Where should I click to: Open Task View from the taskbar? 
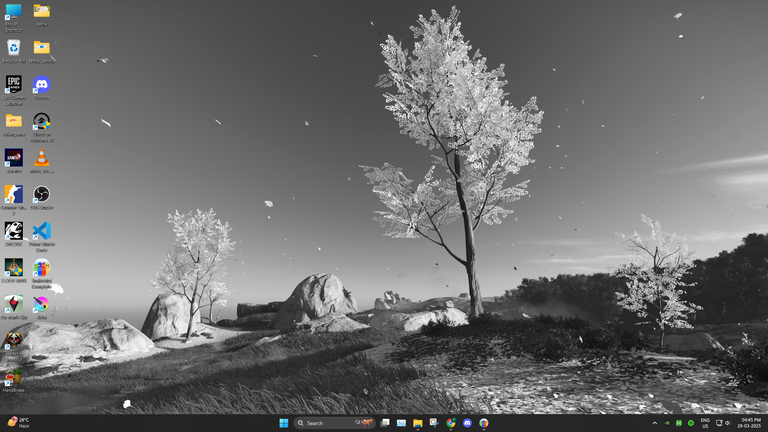[385, 423]
